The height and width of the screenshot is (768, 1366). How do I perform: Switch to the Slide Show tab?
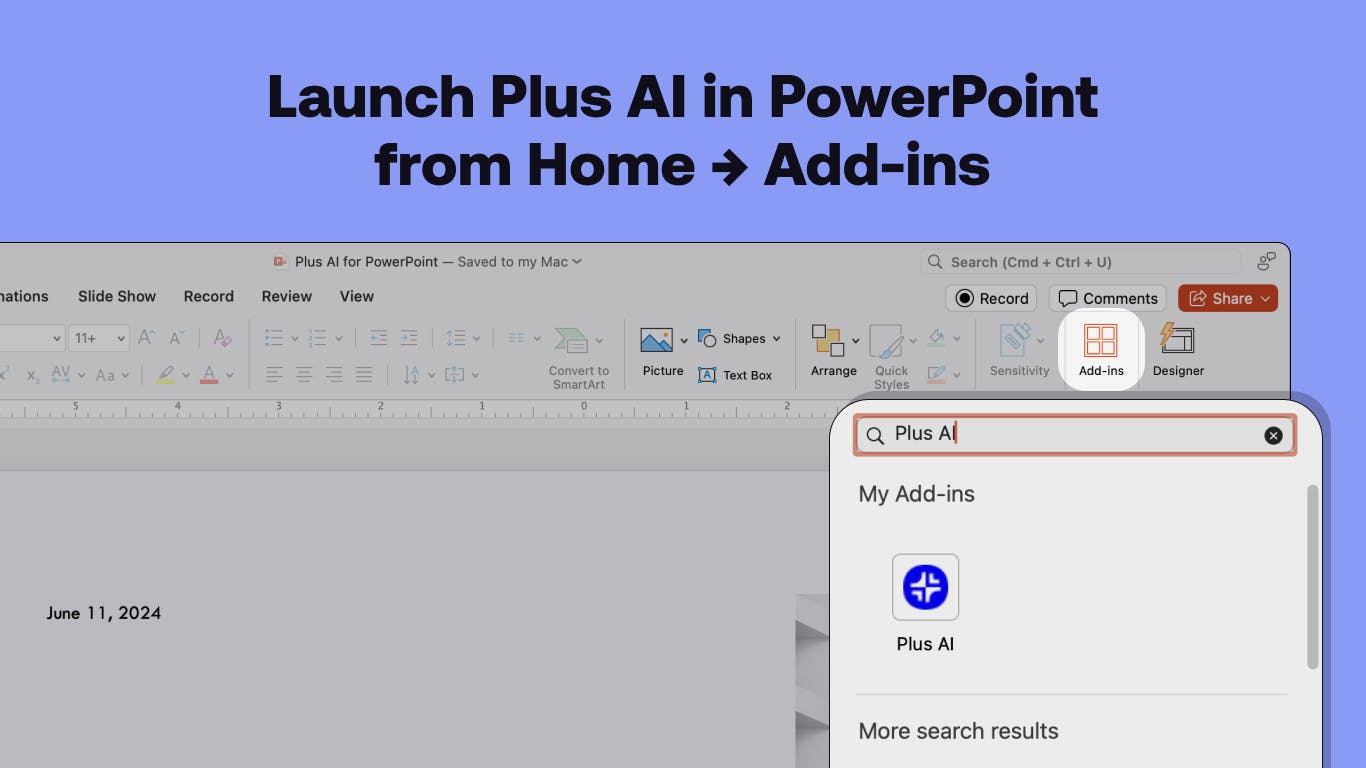point(117,296)
